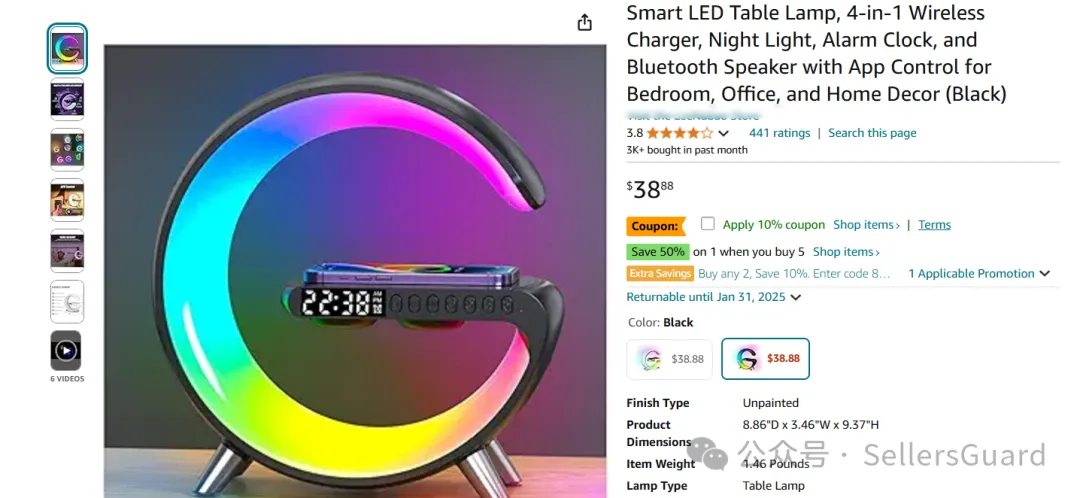
Task: Tick the Apply 10% coupon checkbox
Action: [x=707, y=224]
